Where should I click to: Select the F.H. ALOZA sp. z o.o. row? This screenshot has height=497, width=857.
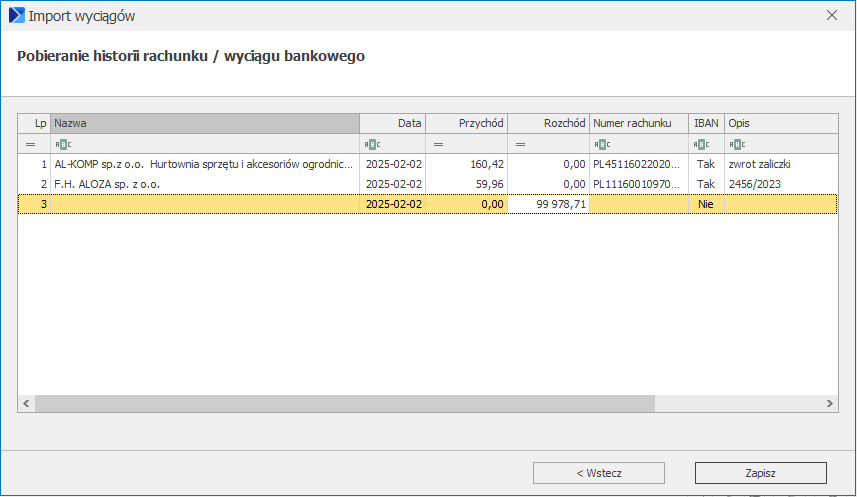(205, 184)
